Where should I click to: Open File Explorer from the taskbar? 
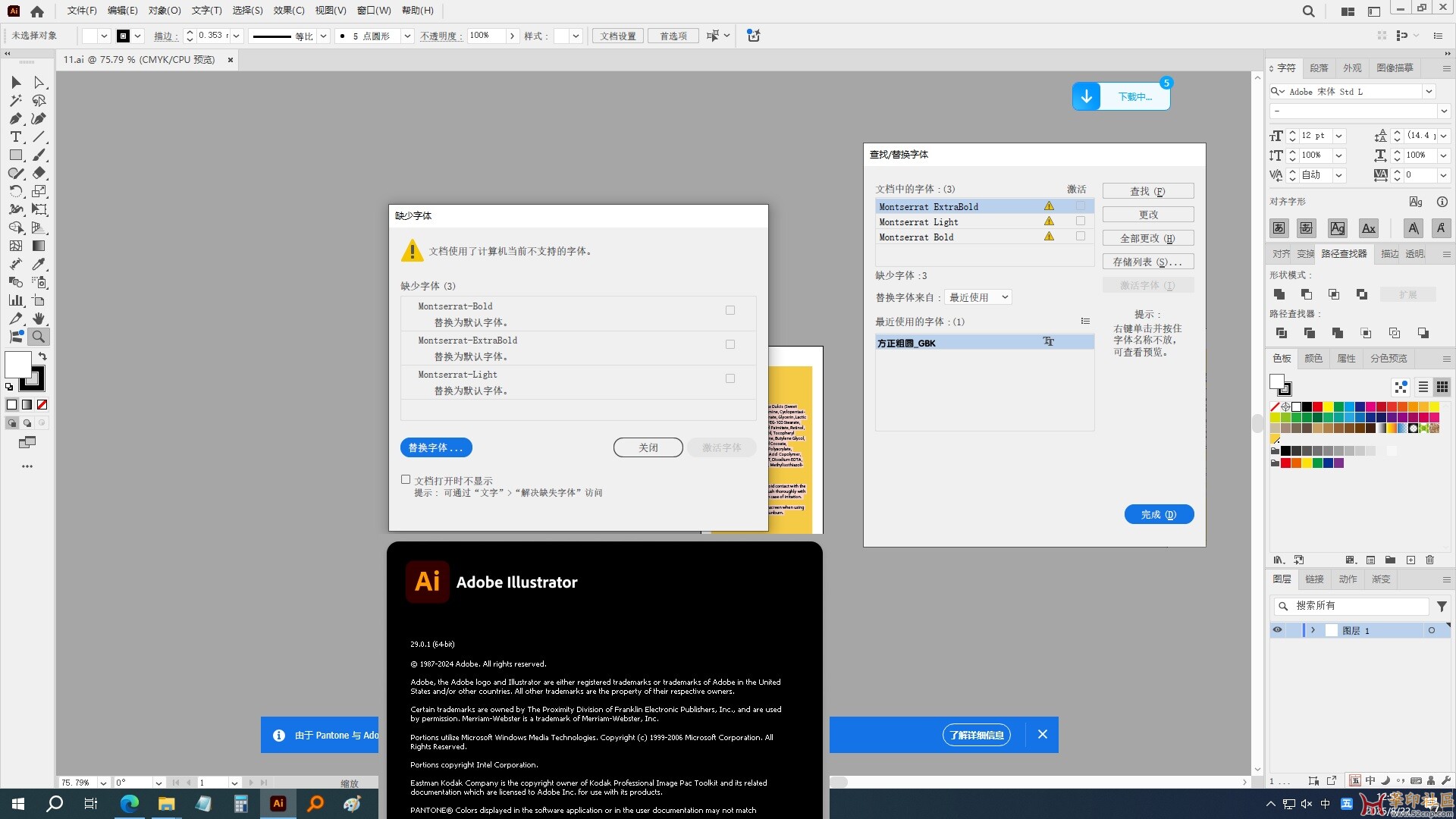[166, 804]
